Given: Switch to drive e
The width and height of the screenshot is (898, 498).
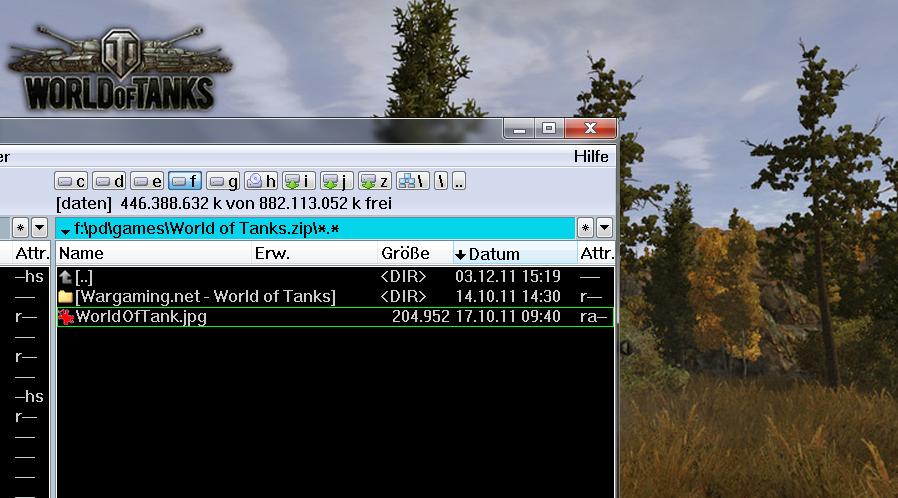Looking at the screenshot, I should click(x=147, y=181).
